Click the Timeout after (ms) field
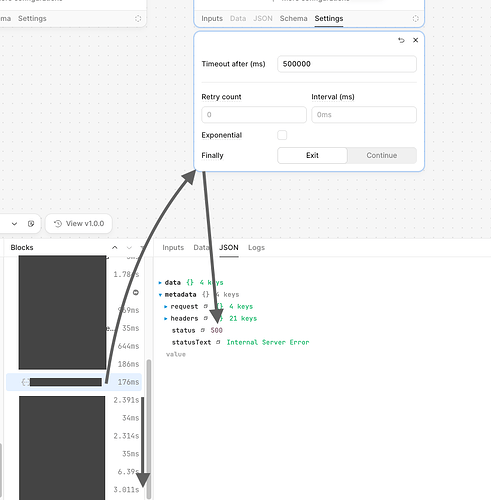 (x=347, y=64)
